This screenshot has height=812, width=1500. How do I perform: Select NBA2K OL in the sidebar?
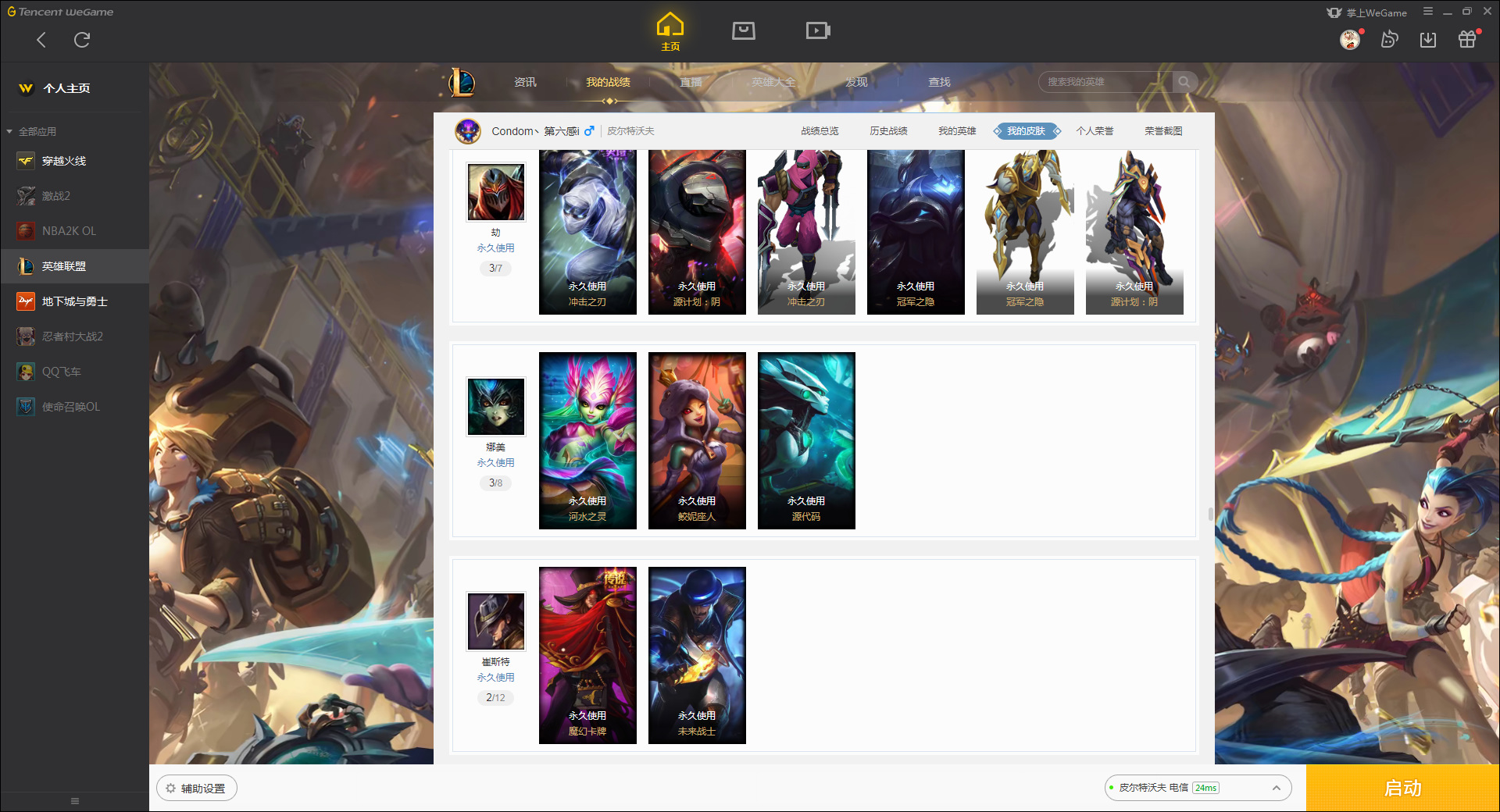pos(74,231)
